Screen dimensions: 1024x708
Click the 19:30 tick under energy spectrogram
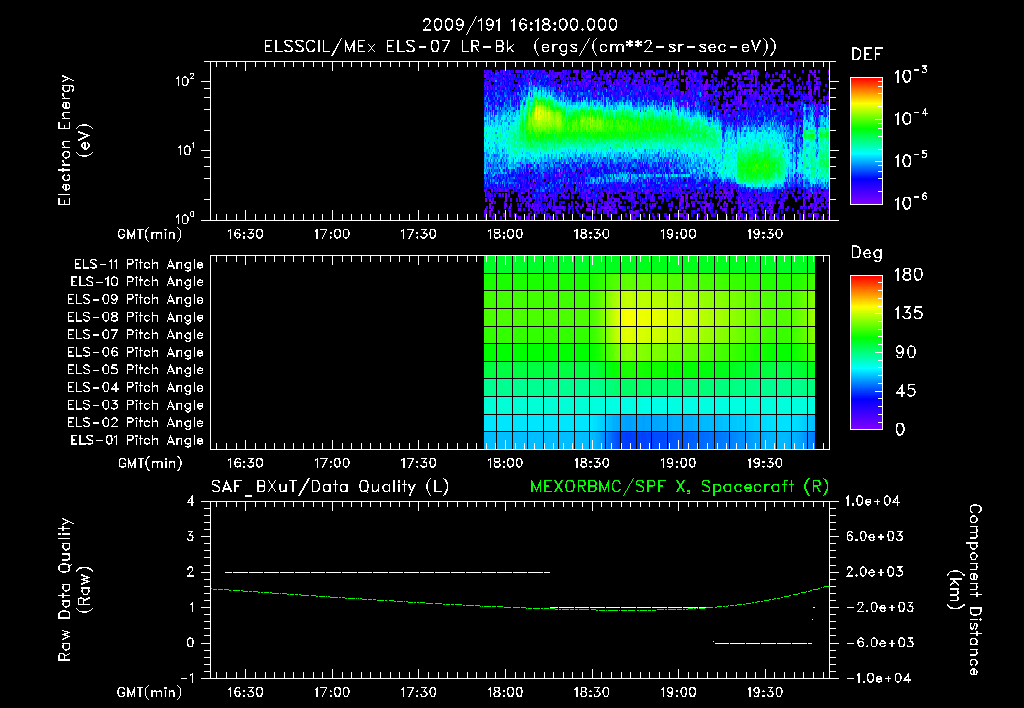765,234
